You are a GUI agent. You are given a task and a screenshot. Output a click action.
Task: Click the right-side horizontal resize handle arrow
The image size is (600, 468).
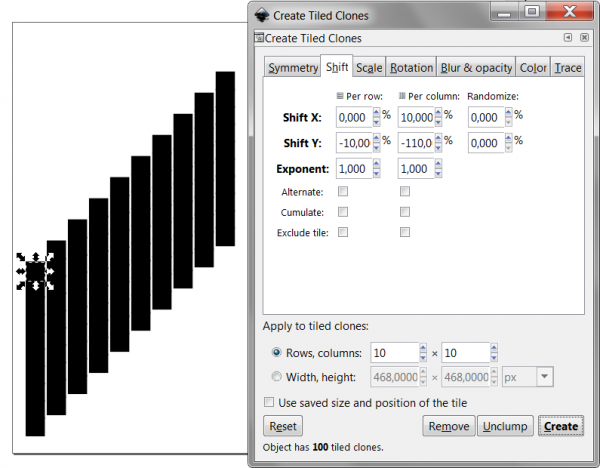pyautogui.click(x=50, y=271)
